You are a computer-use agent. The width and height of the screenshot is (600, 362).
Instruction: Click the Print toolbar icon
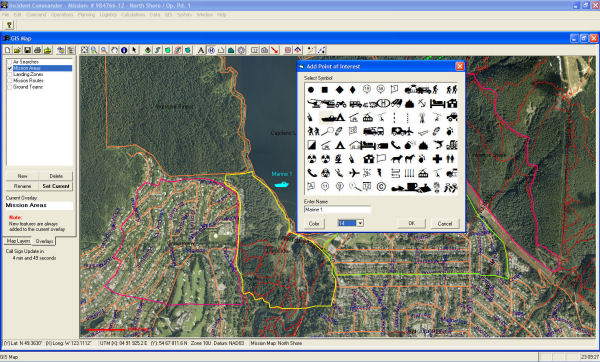click(x=37, y=50)
